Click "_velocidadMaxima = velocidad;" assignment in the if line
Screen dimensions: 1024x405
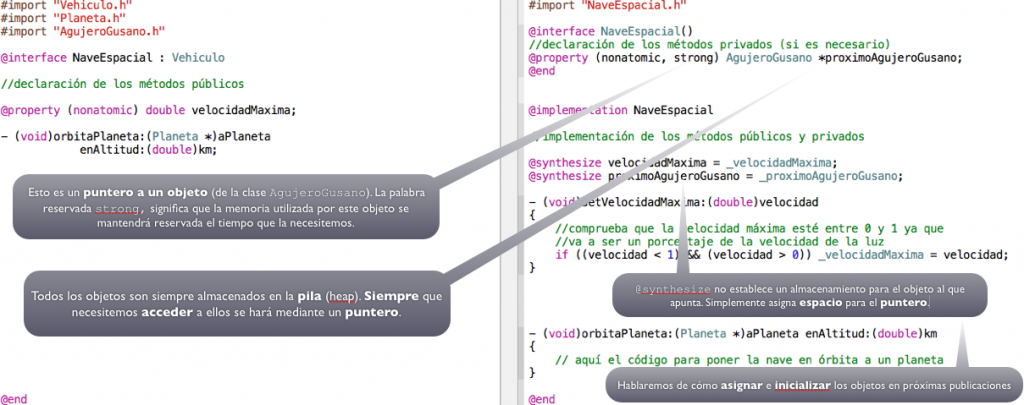pyautogui.click(x=913, y=255)
